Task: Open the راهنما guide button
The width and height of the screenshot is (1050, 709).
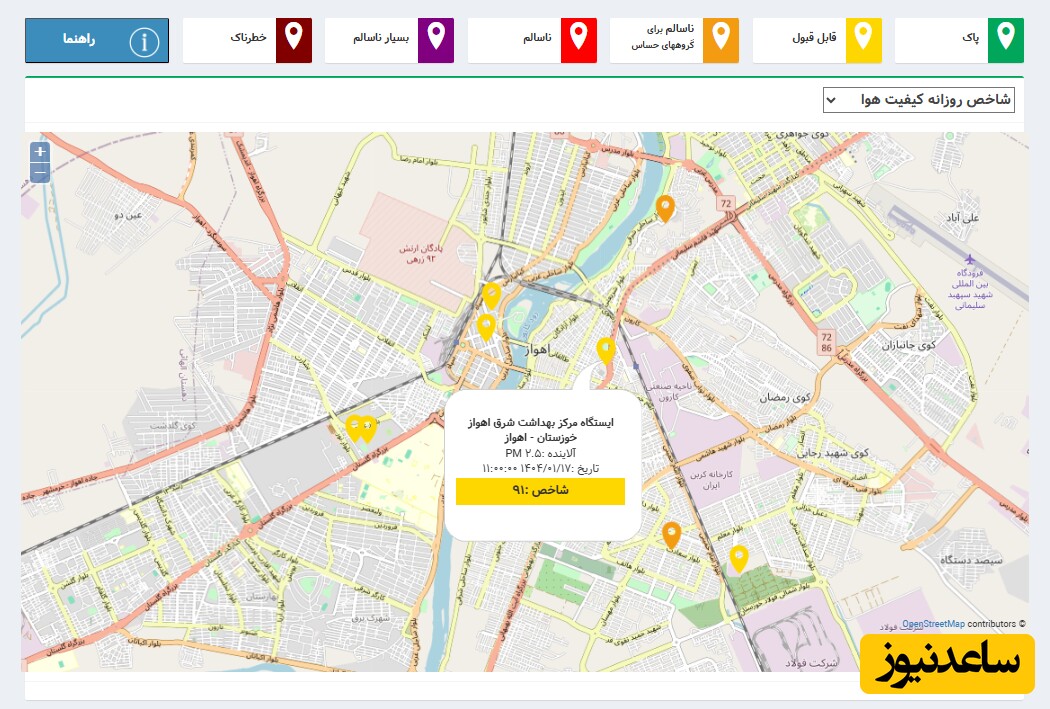Action: pyautogui.click(x=97, y=40)
